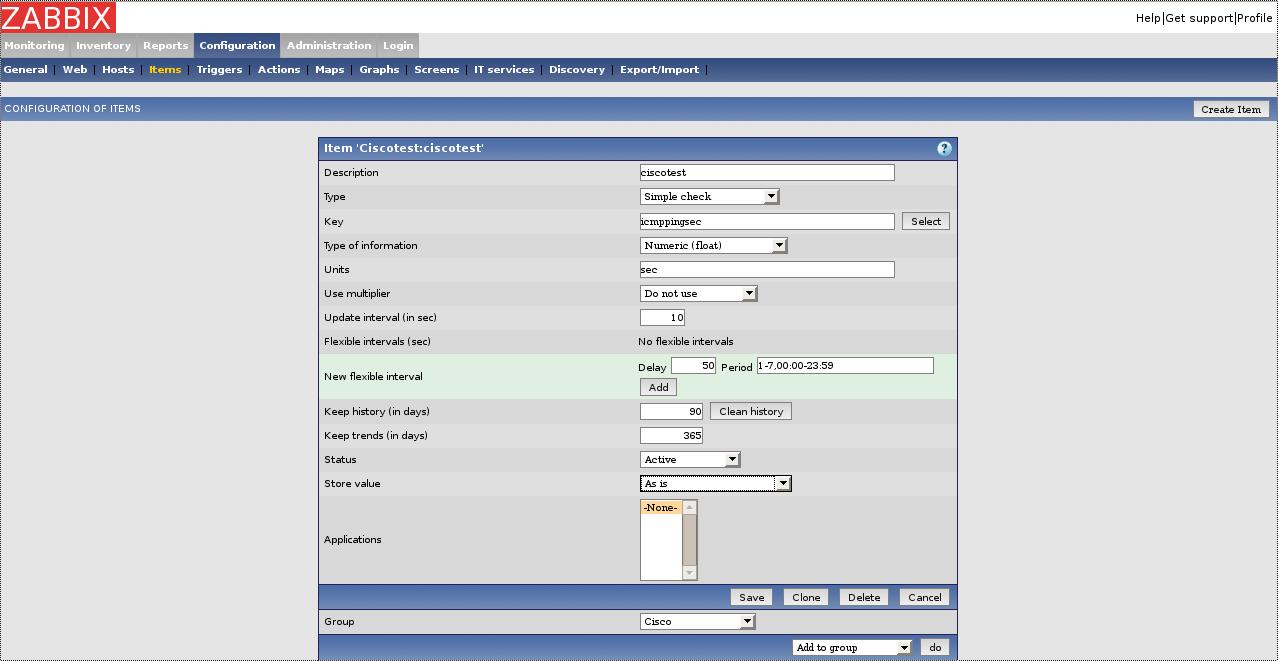Click the Clean history button
This screenshot has width=1278, height=661.
[x=750, y=411]
